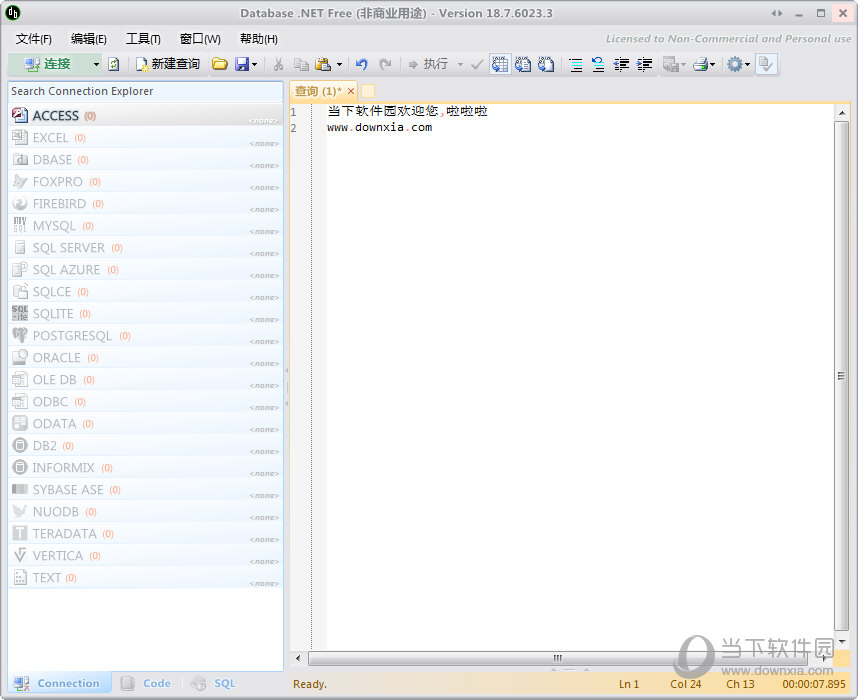Select the OLE DB connection entry
The height and width of the screenshot is (700, 858).
(x=146, y=379)
